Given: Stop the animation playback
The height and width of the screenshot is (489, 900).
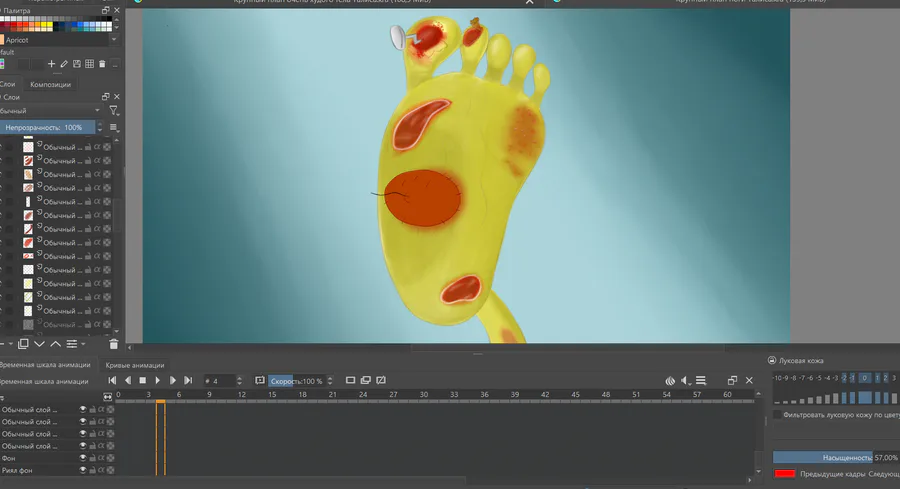Looking at the screenshot, I should pyautogui.click(x=142, y=380).
